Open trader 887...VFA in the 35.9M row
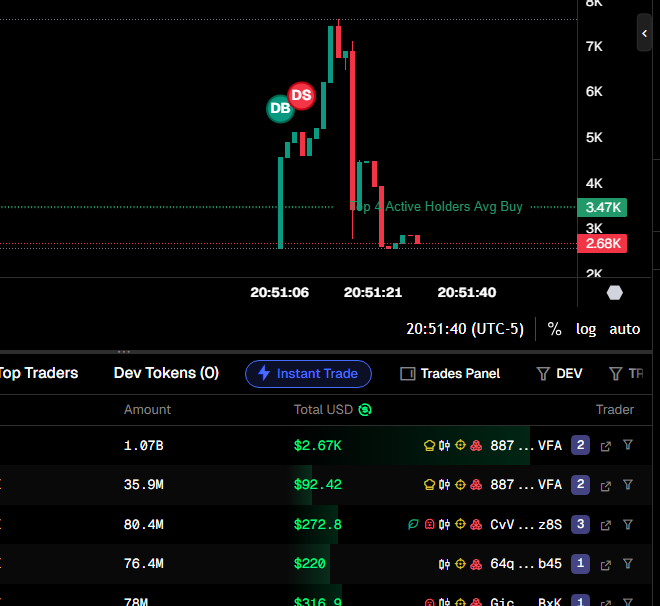Screen dimensions: 660x606 tap(526, 485)
